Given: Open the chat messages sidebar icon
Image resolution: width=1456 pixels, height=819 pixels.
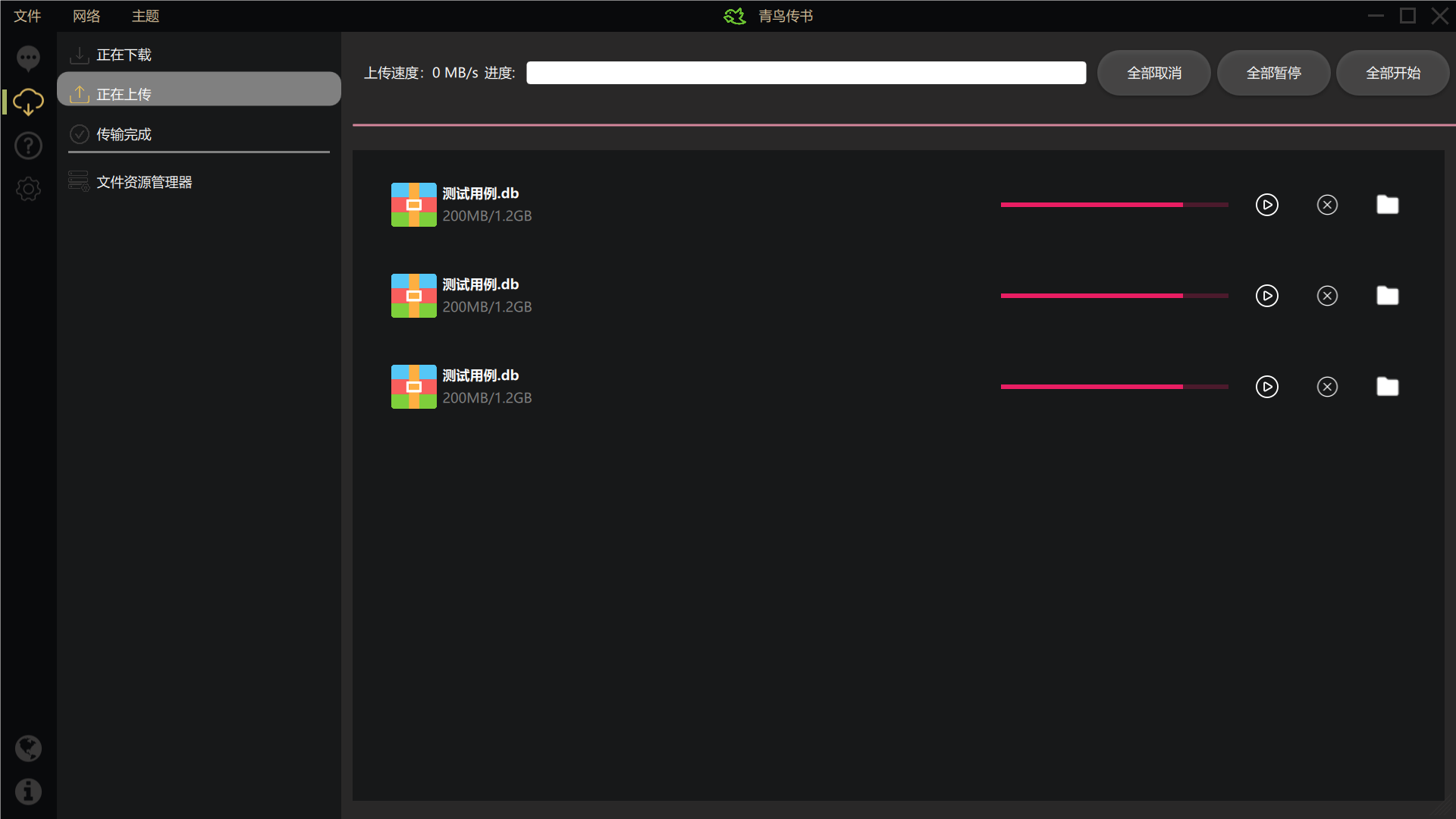Looking at the screenshot, I should point(28,58).
